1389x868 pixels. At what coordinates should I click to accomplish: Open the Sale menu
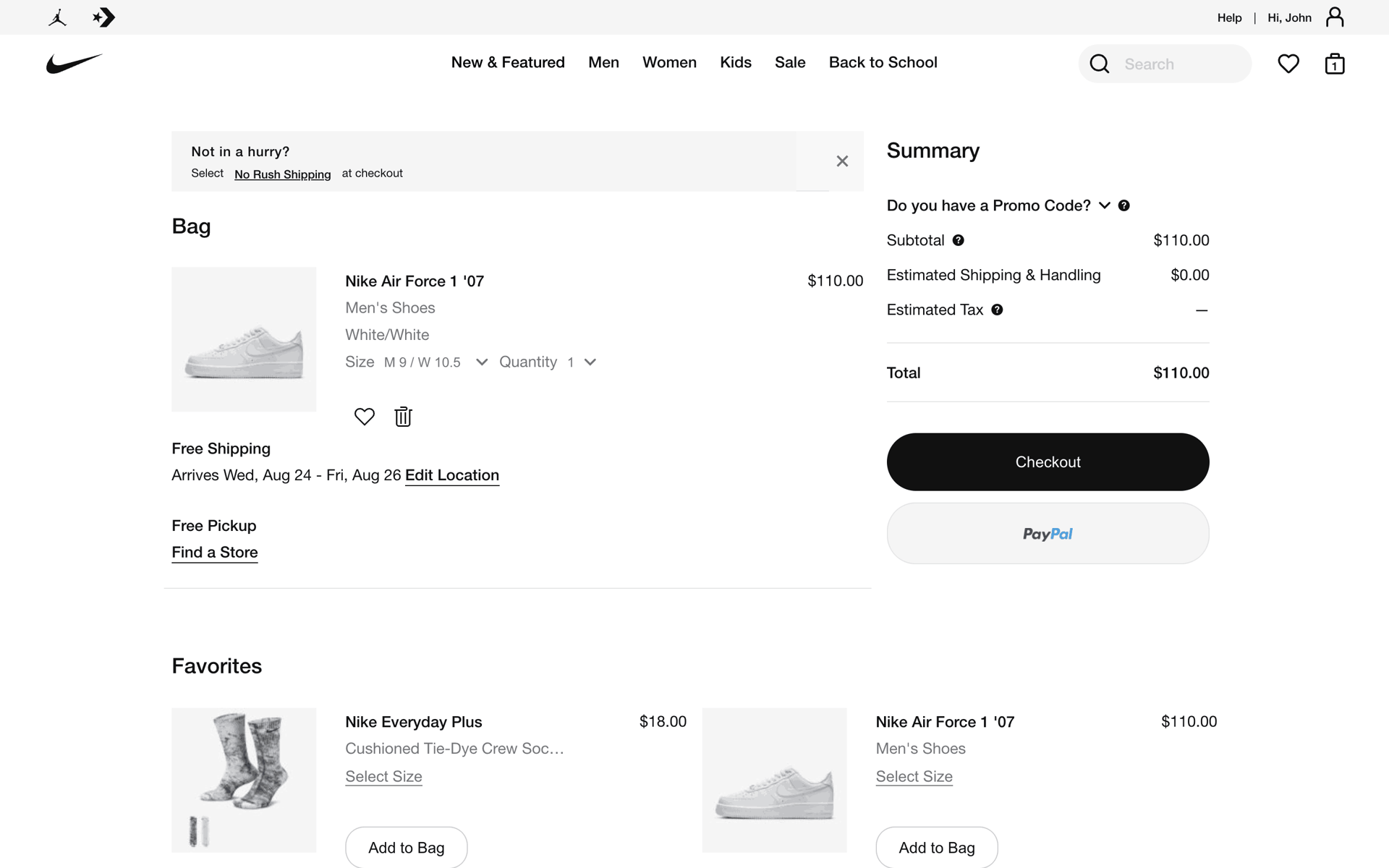click(x=790, y=62)
